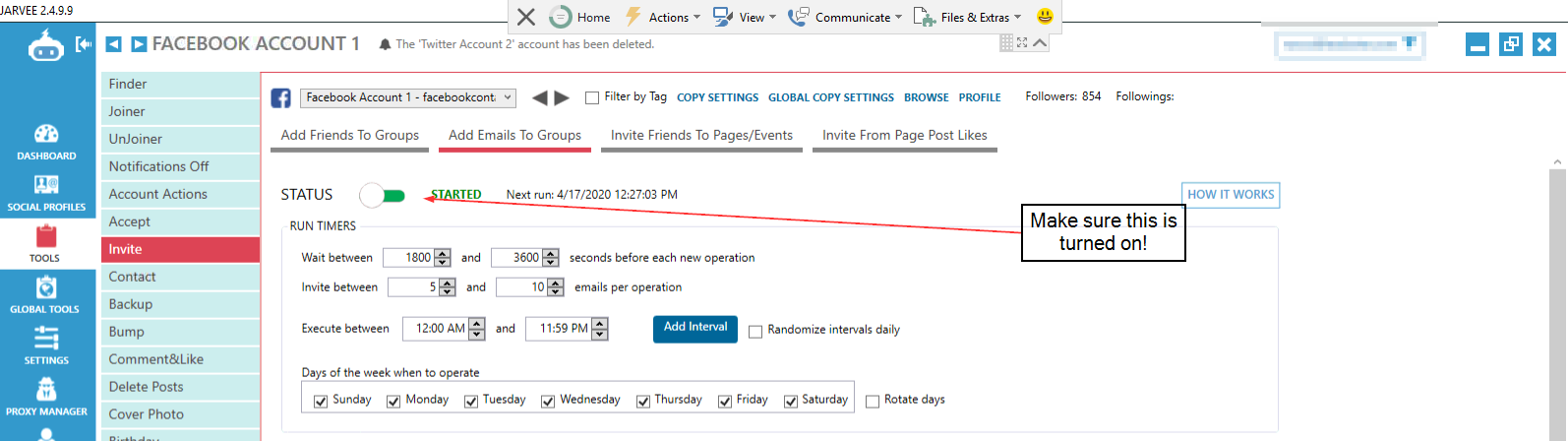Click BROWSE link
Screen dimensions: 1568x441
click(x=927, y=97)
